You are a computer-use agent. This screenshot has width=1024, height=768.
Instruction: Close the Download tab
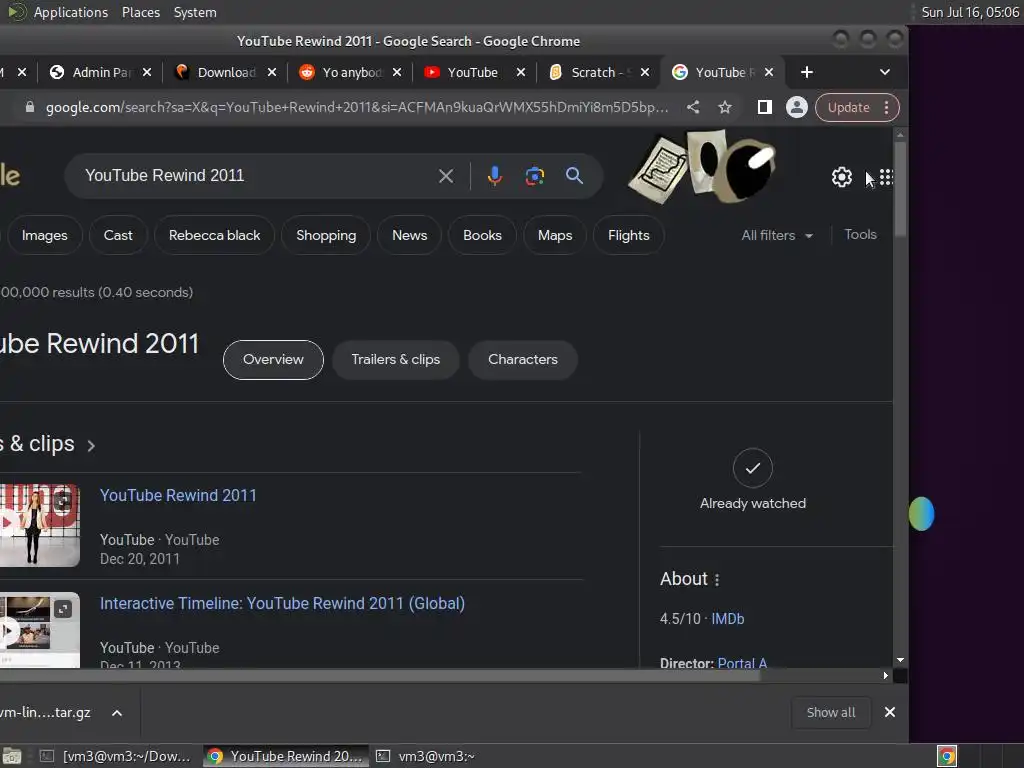point(272,72)
